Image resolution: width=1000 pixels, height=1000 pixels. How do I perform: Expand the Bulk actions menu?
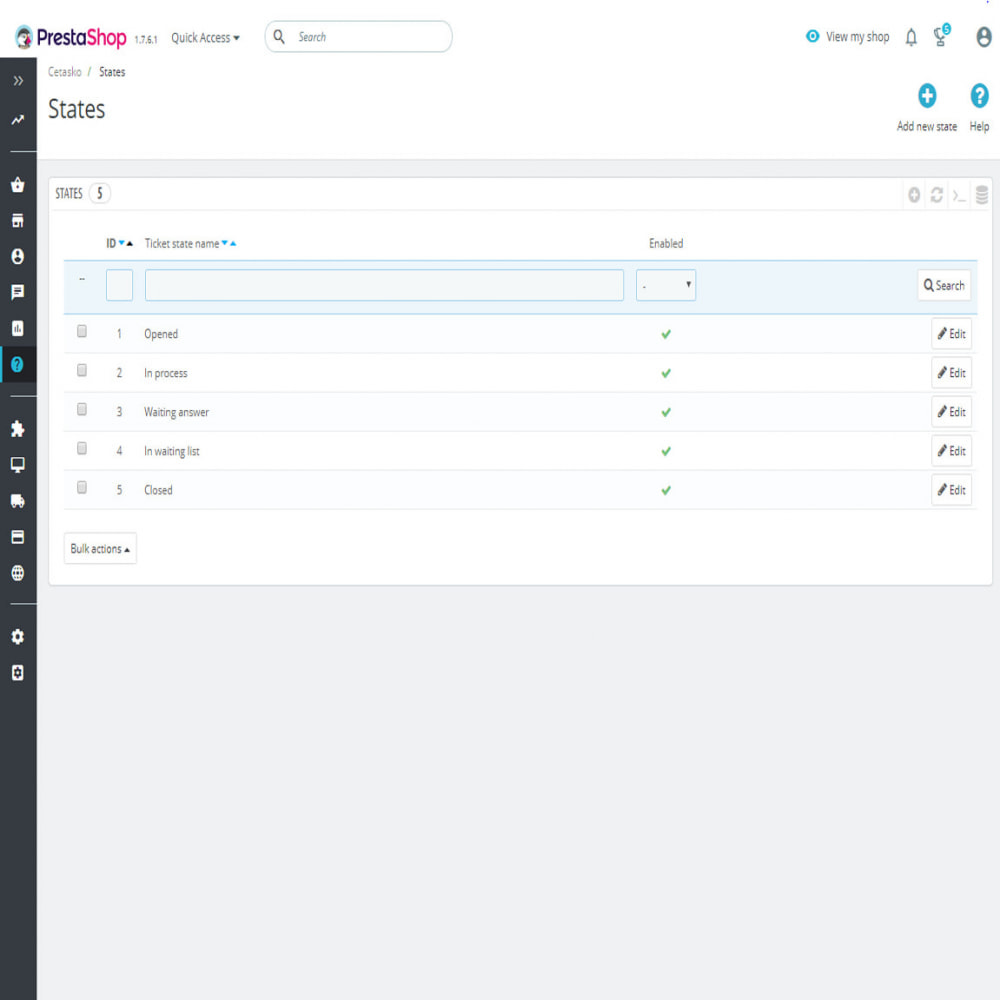point(100,548)
